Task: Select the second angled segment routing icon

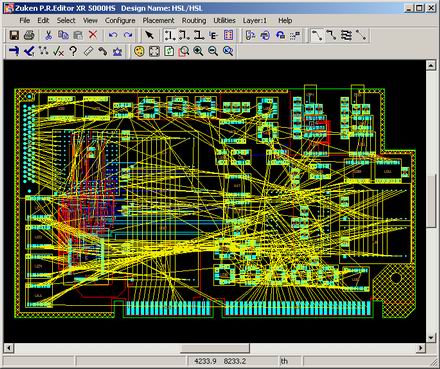Action: 331,35
